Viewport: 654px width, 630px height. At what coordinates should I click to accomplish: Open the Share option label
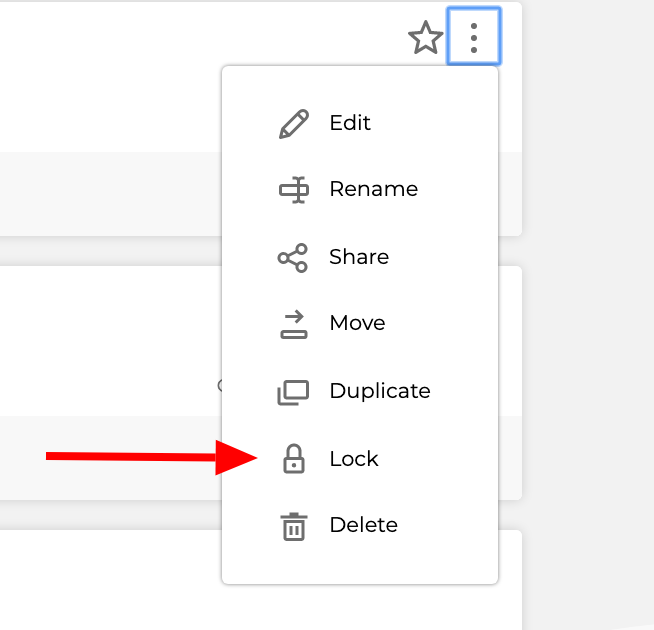[x=359, y=257]
